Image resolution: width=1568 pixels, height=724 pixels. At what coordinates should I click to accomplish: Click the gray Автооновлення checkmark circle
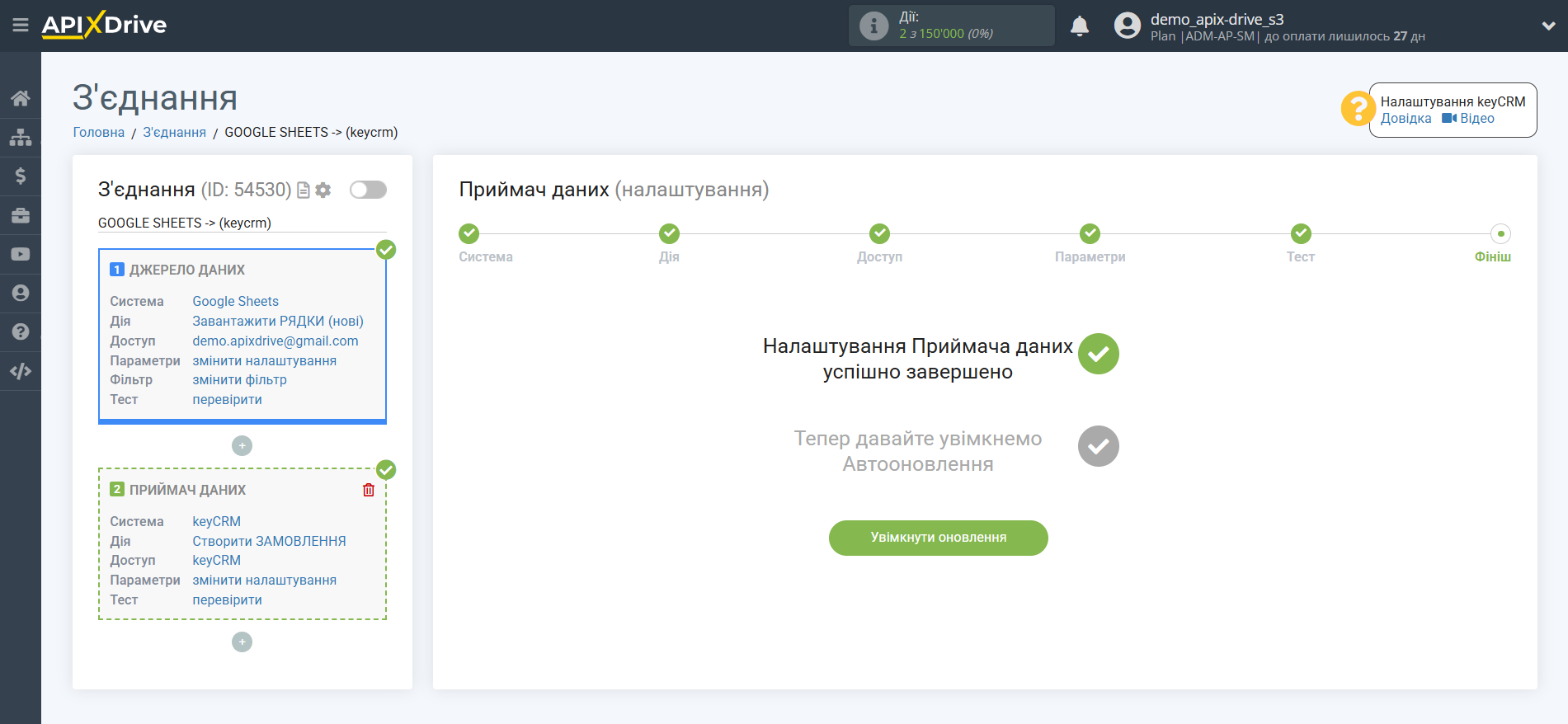(1098, 446)
